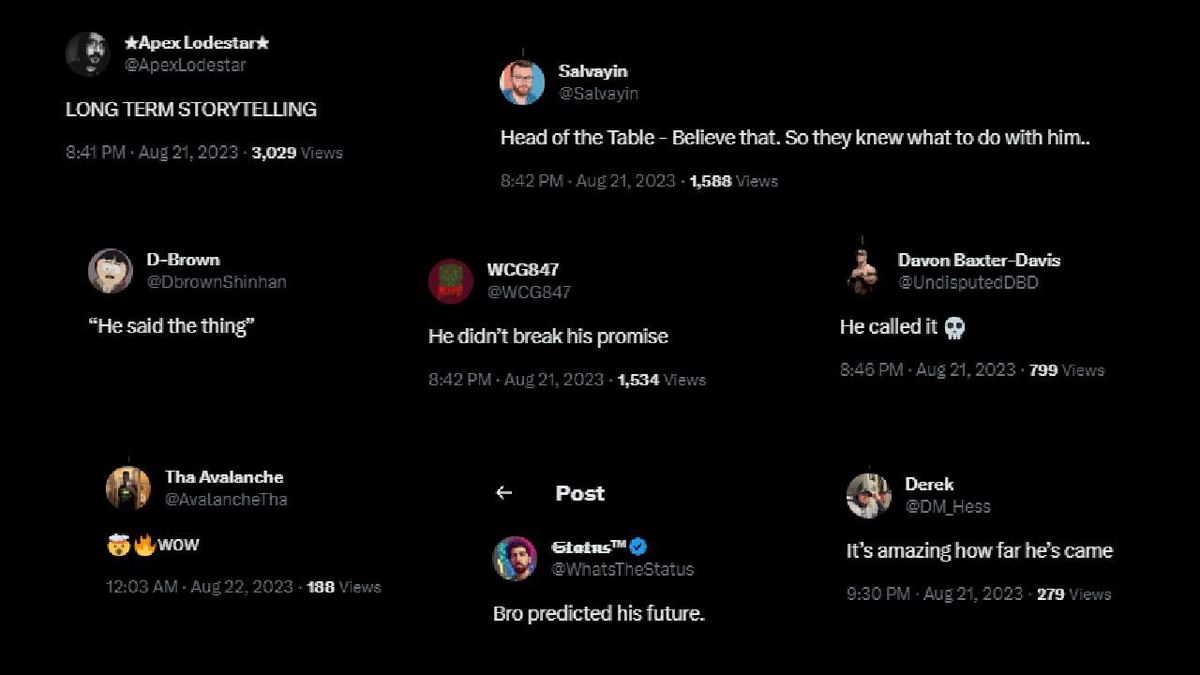Click the 1,588 Views count

tap(714, 181)
